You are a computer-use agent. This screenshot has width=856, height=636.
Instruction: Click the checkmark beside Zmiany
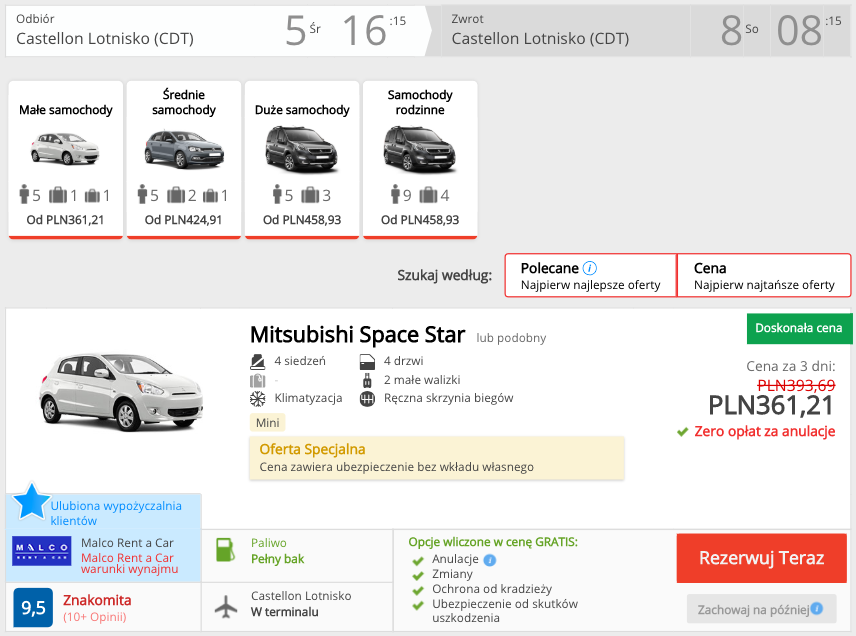point(418,575)
